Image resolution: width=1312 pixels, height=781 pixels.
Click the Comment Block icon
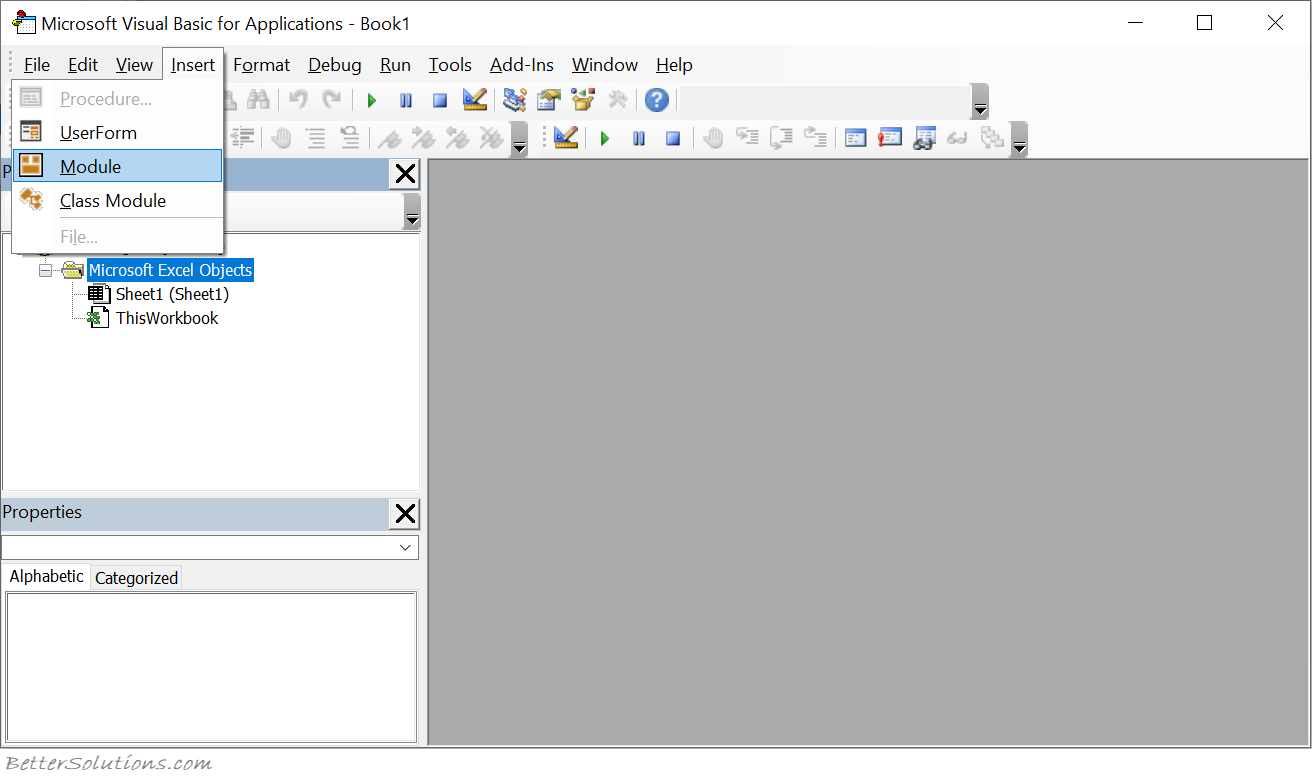[315, 138]
